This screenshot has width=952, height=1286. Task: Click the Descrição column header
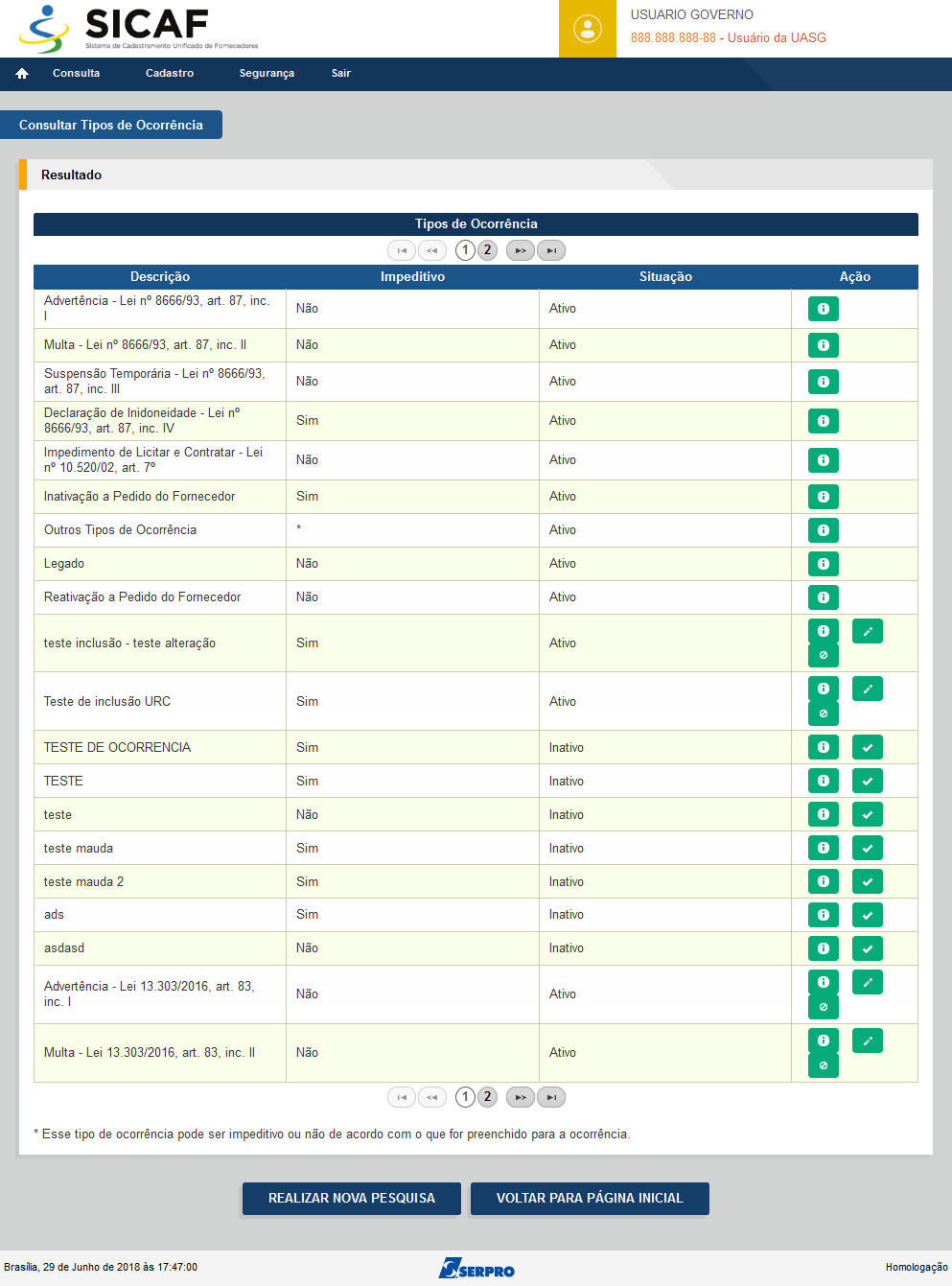(160, 277)
